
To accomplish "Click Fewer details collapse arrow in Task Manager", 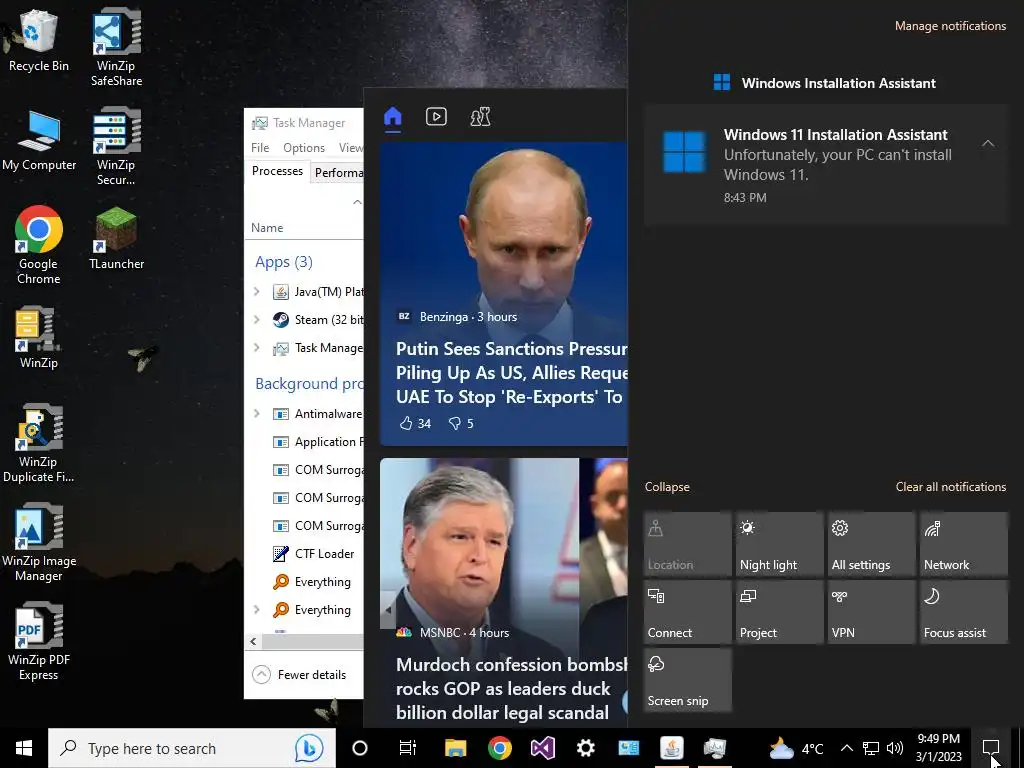I will (x=261, y=675).
